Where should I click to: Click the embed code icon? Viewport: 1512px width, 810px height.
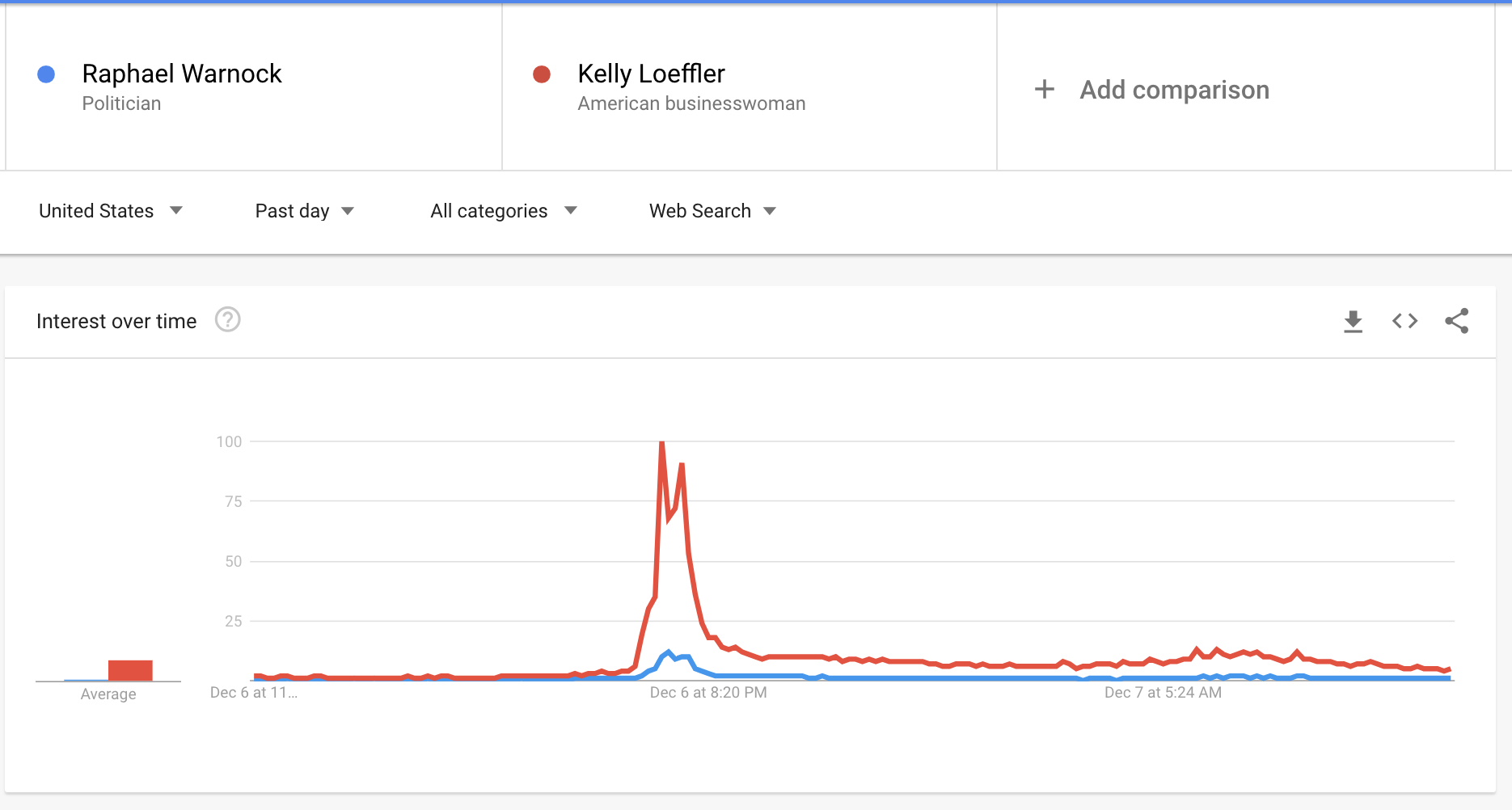click(x=1404, y=321)
